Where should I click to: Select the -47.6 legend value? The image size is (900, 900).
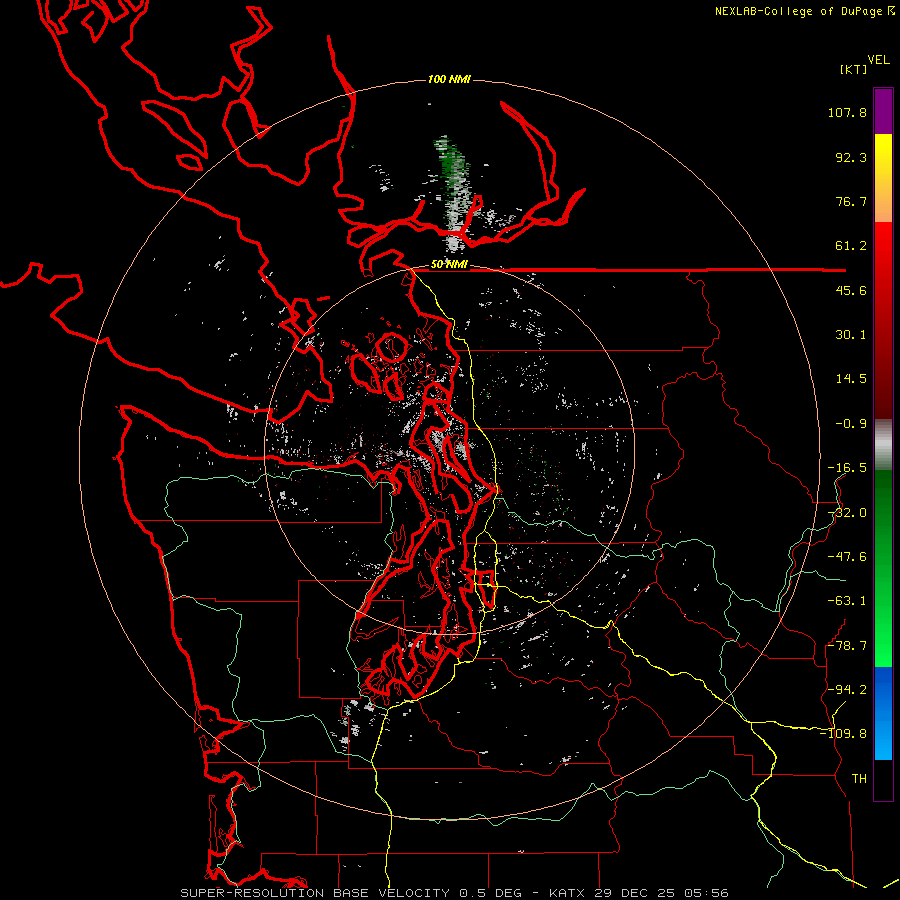coord(847,557)
